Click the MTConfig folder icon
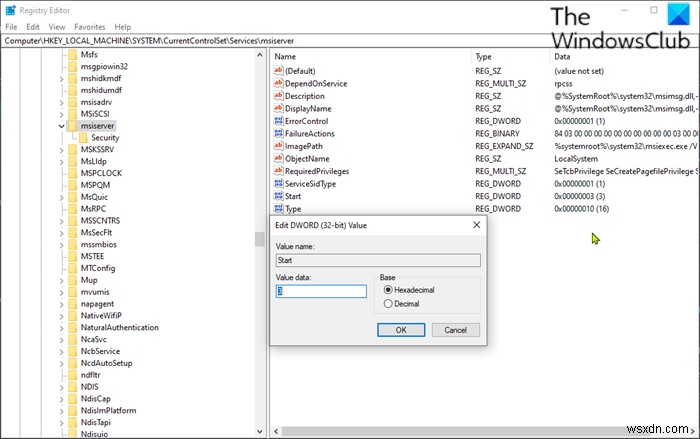The height and width of the screenshot is (439, 700). [x=73, y=268]
